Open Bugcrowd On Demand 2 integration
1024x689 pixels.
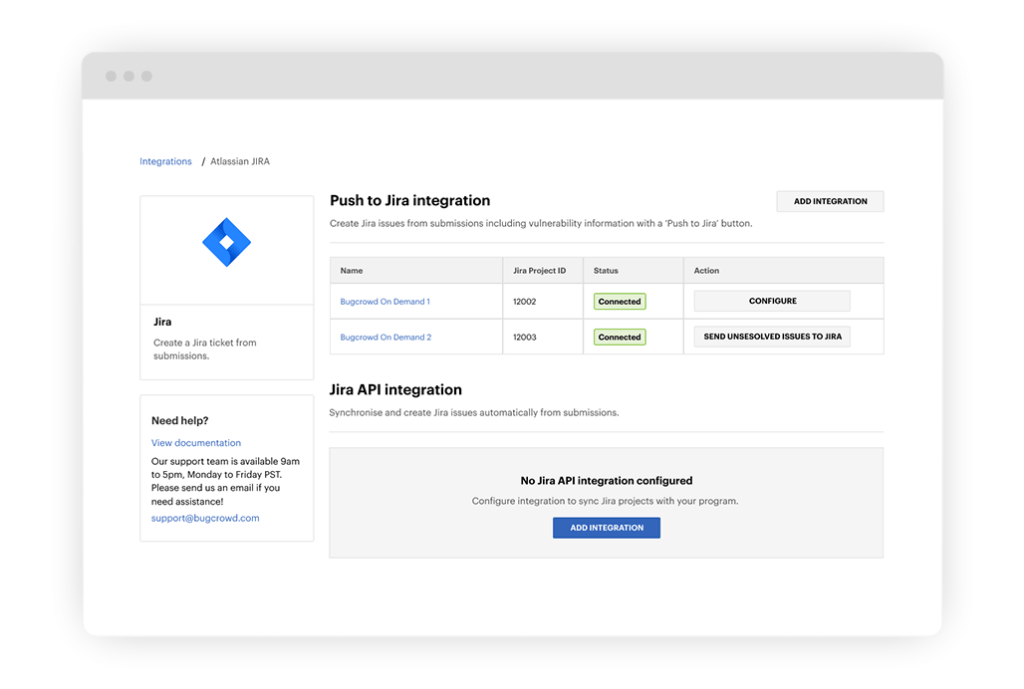[x=385, y=337]
